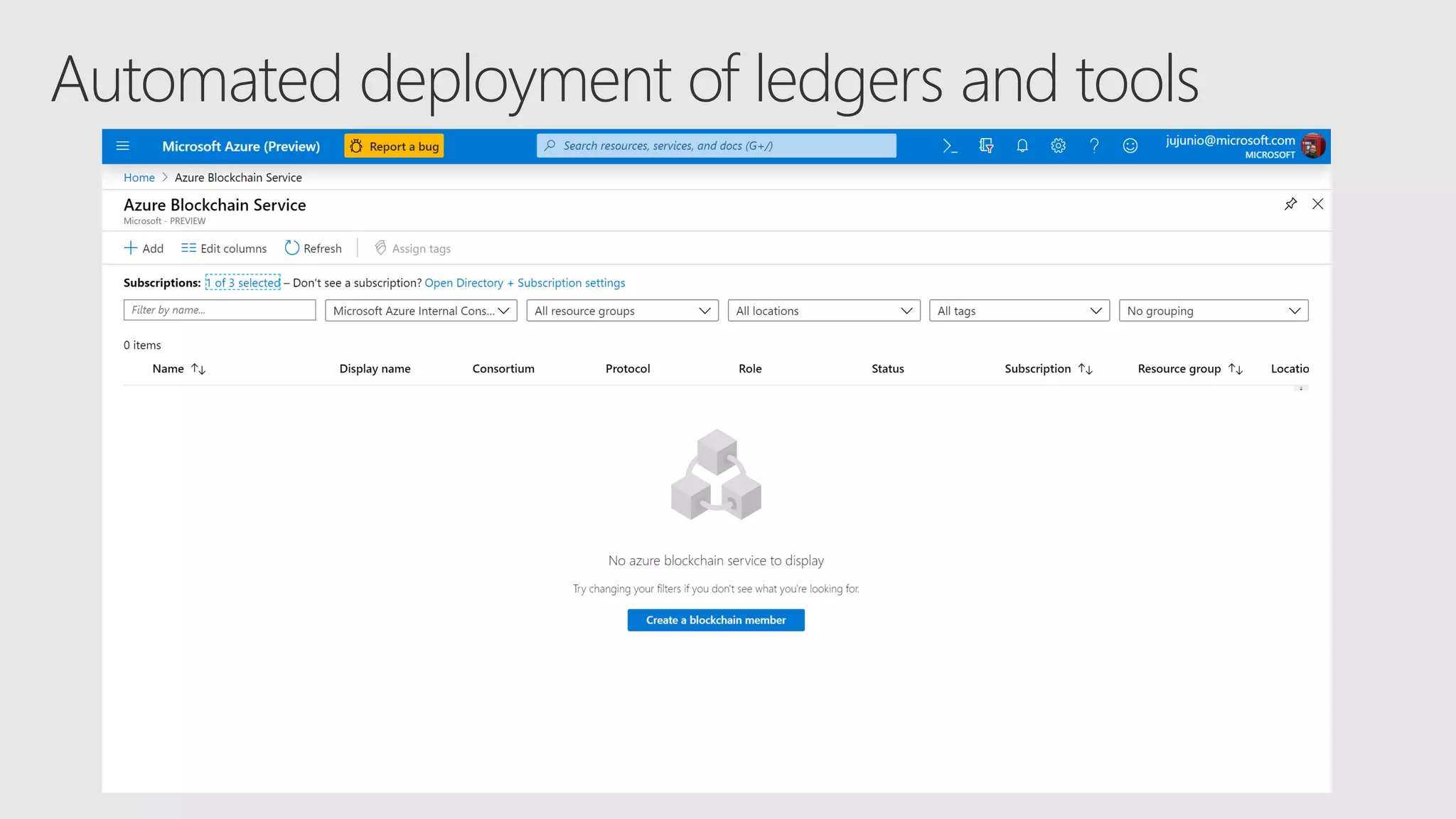1456x819 pixels.
Task: Click the search magnifier icon
Action: pos(550,146)
